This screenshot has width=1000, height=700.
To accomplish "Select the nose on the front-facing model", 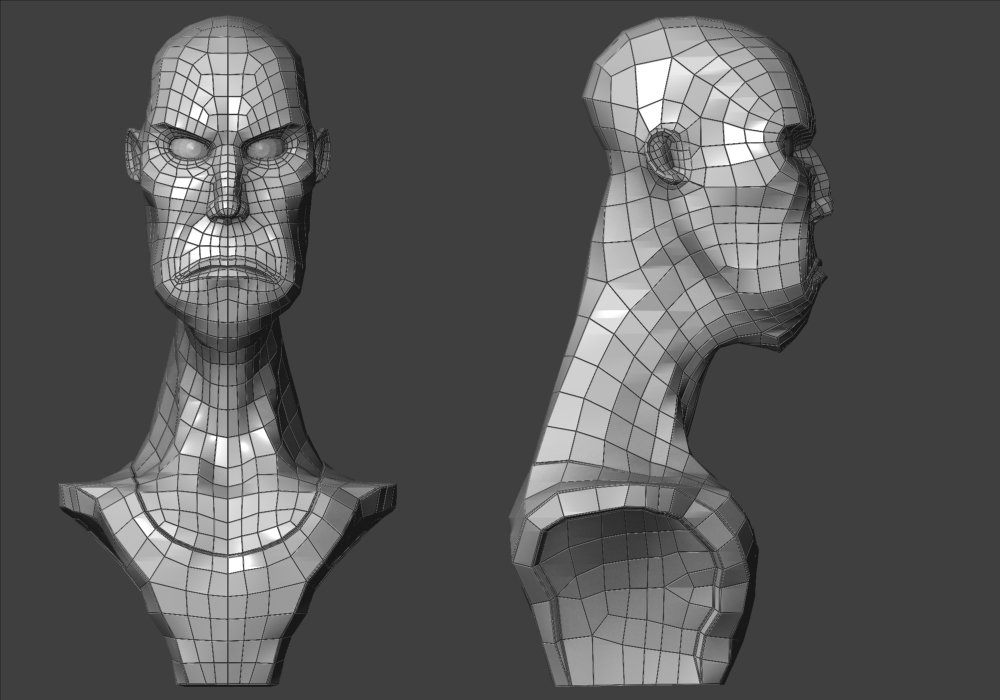I will coord(227,200).
